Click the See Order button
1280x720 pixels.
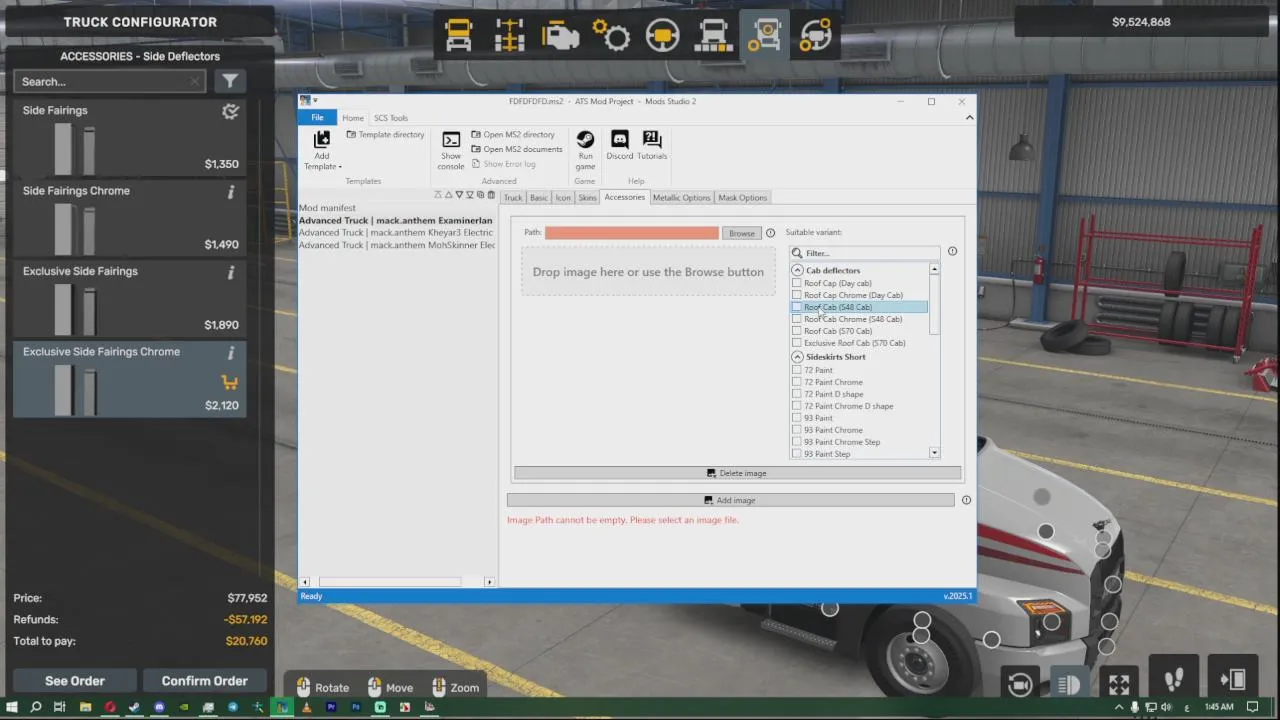point(75,681)
